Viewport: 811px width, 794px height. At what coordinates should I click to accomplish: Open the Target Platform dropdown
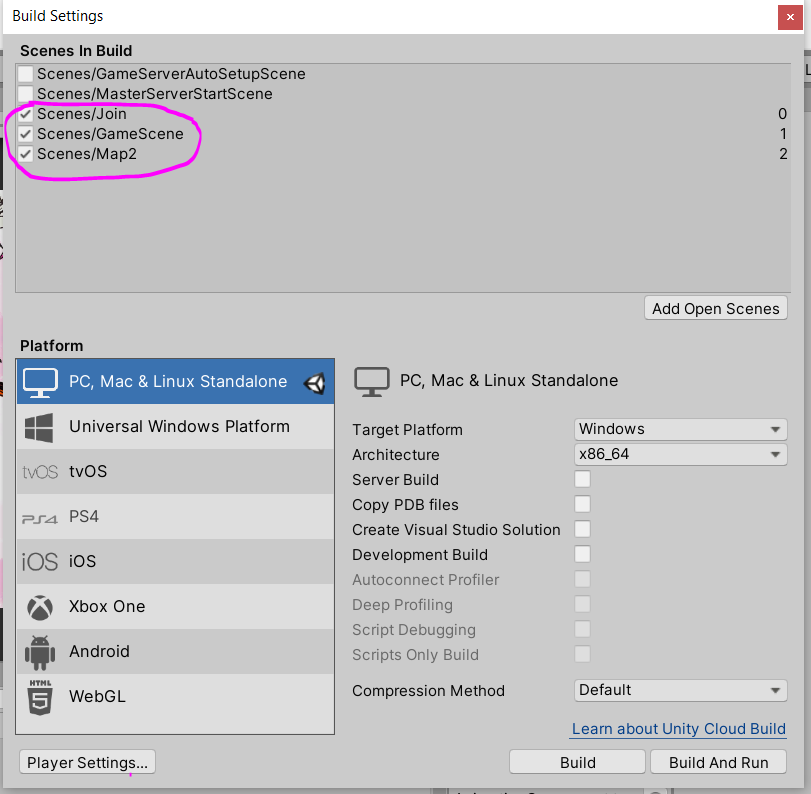pos(681,429)
